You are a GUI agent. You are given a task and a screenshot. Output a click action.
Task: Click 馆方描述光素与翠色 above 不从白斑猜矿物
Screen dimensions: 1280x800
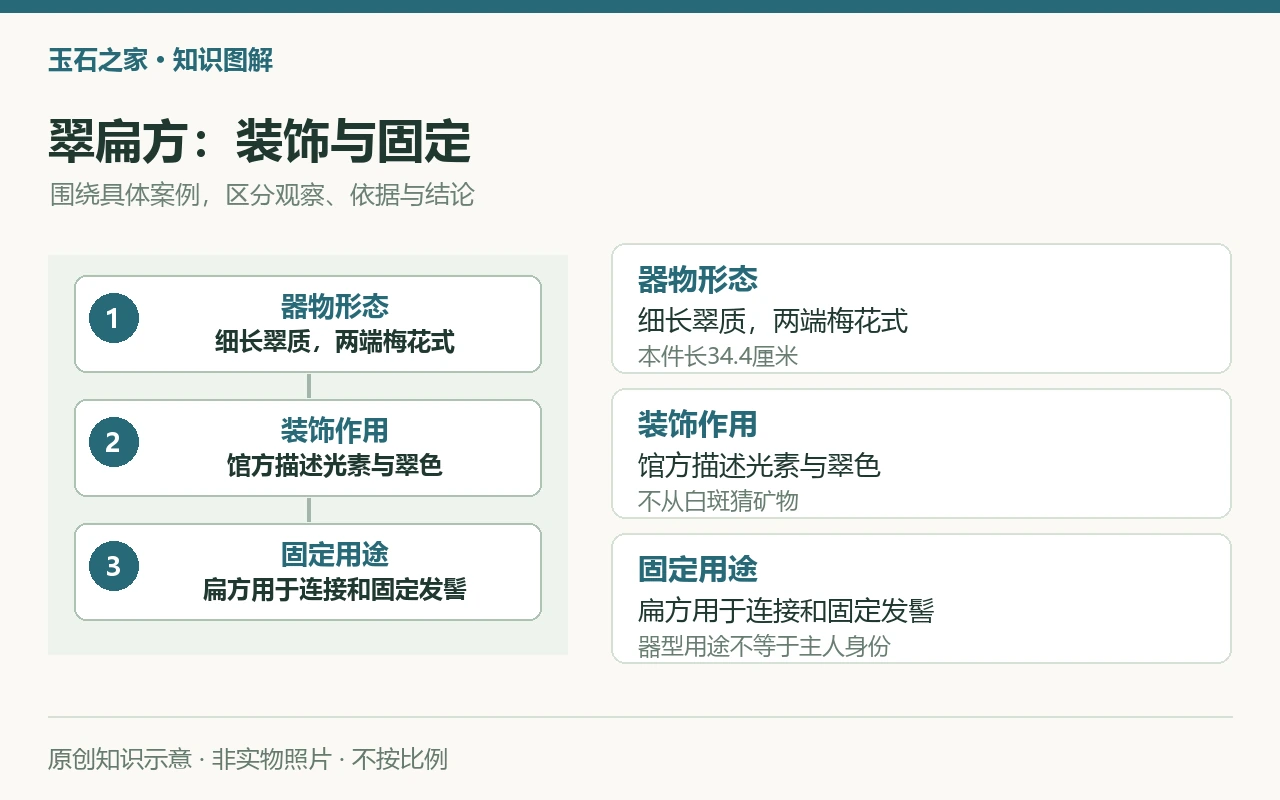click(x=759, y=466)
